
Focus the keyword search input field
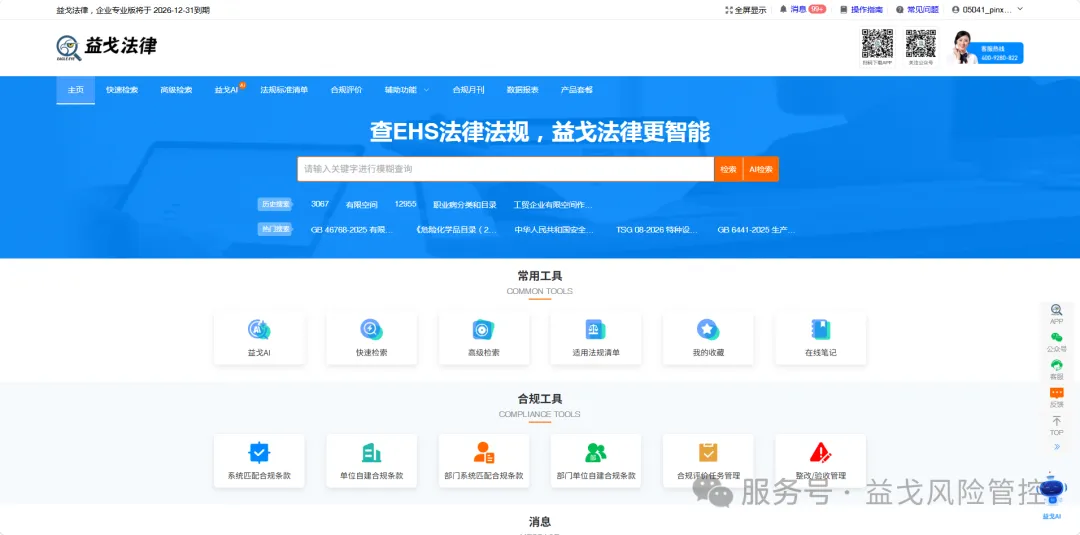506,169
